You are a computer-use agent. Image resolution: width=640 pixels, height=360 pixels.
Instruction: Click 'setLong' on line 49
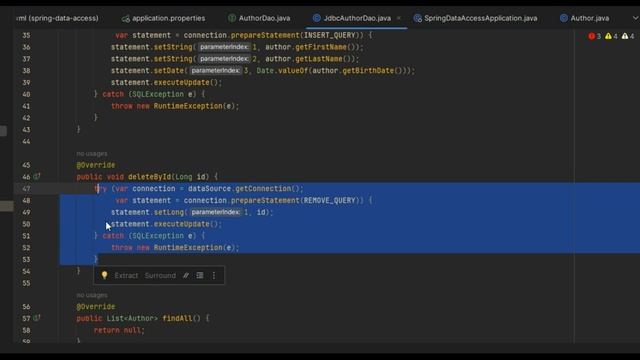[x=169, y=212]
